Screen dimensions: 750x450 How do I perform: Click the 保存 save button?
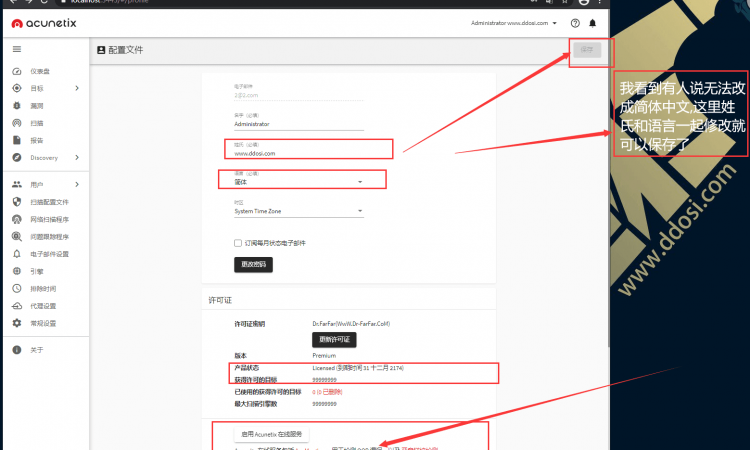tap(587, 50)
